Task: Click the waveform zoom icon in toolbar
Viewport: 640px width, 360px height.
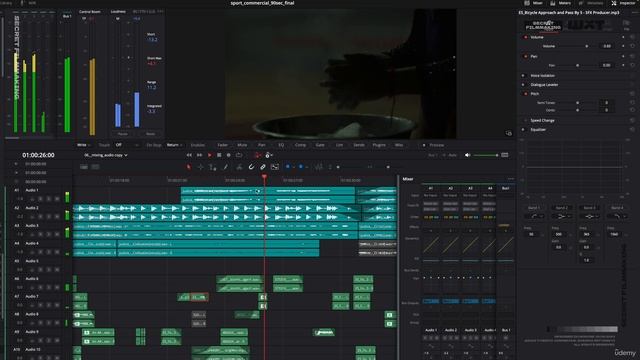Action: pyautogui.click(x=318, y=167)
